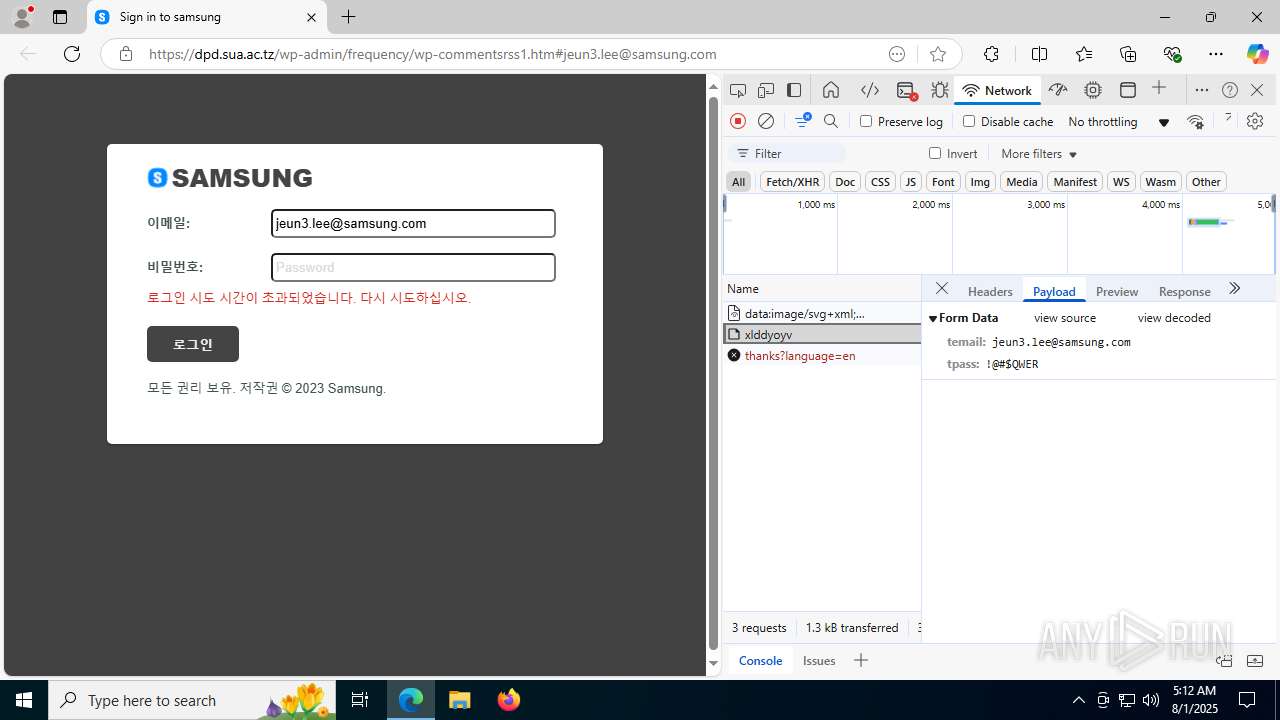Switch to the Payload tab
The width and height of the screenshot is (1280, 720).
[x=1054, y=291]
